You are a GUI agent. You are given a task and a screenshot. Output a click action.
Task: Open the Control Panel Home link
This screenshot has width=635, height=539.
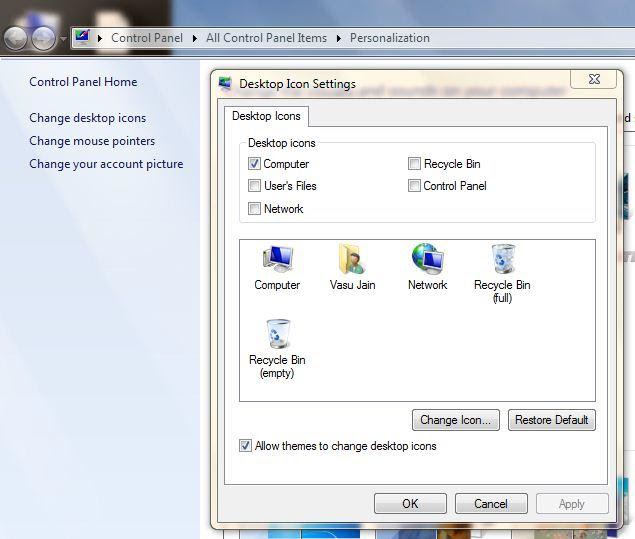click(x=83, y=82)
